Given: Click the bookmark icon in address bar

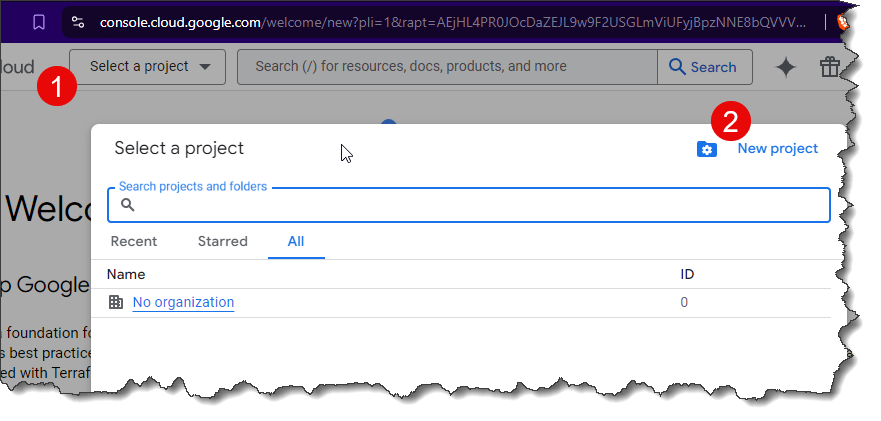Looking at the screenshot, I should [39, 22].
